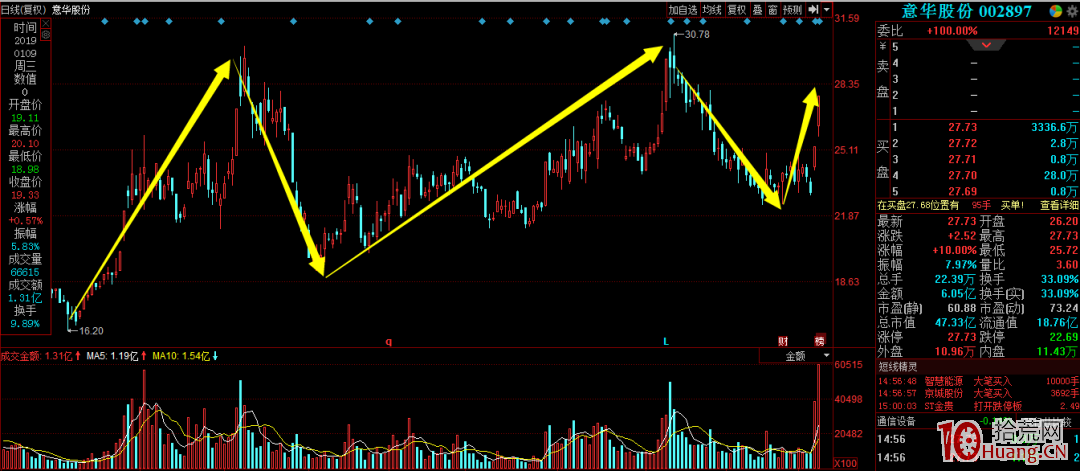
Task: Click the 开盘 26.20 value
Action: pos(1063,221)
